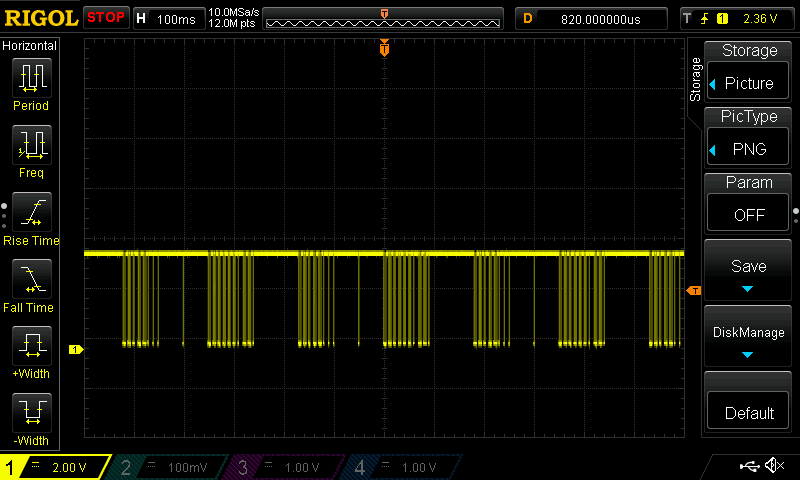
Task: Click the trigger source channel 1 badge
Action: click(722, 19)
